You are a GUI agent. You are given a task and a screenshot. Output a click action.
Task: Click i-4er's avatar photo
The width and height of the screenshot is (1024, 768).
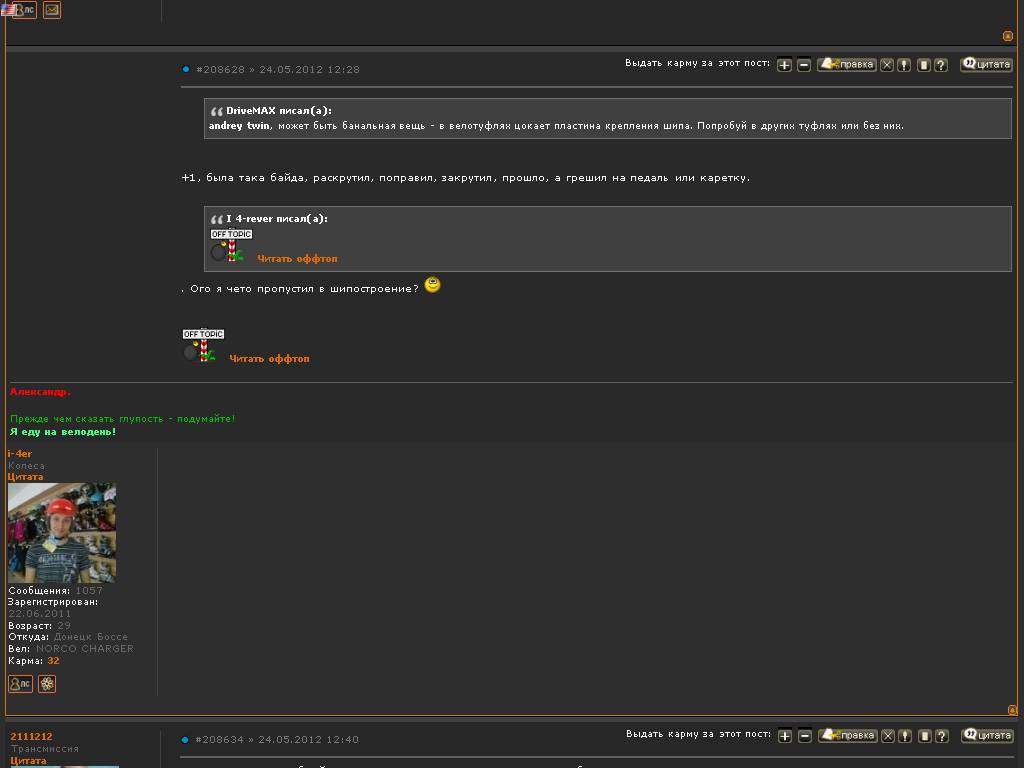(62, 532)
